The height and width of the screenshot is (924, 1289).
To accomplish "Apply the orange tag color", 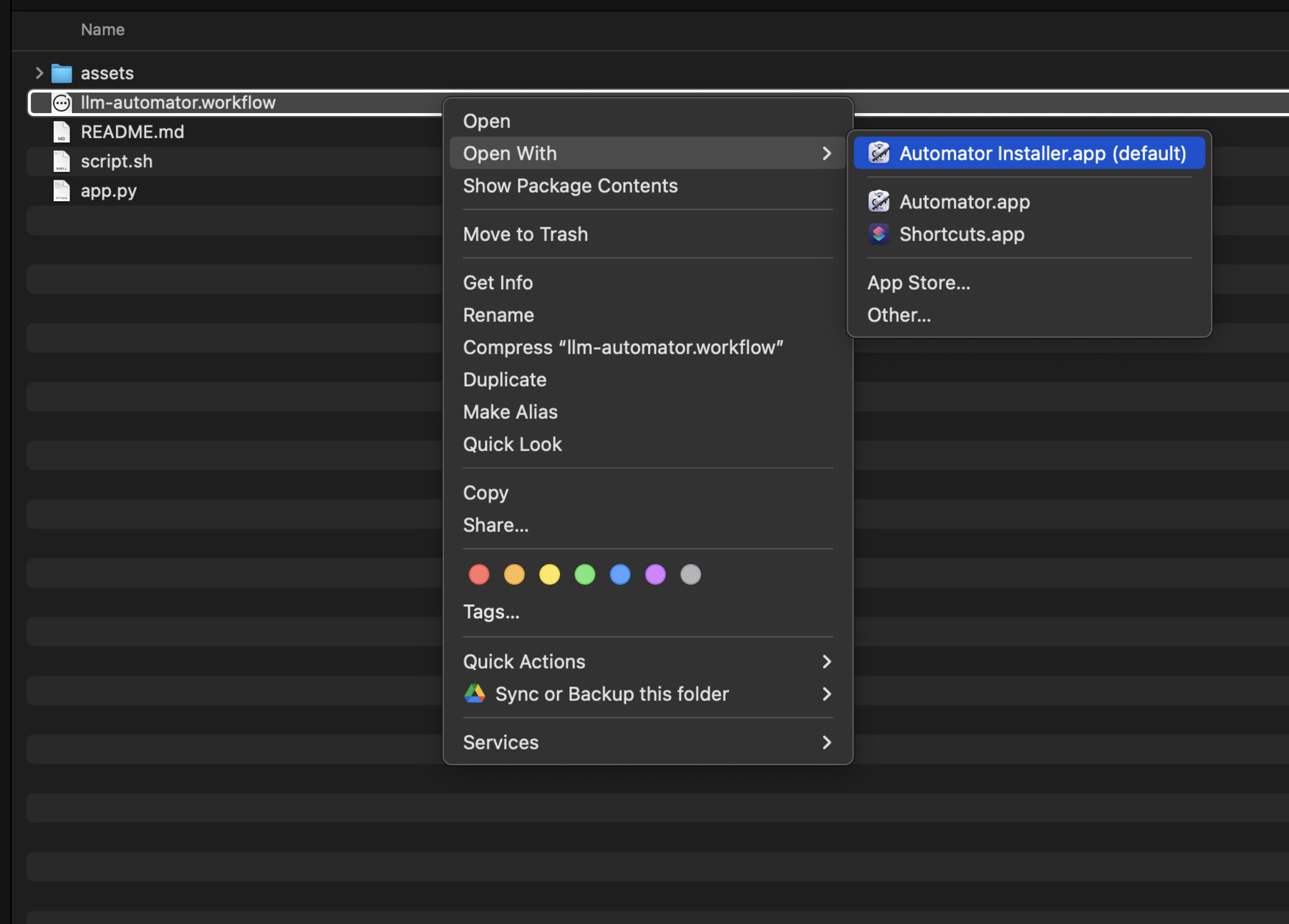I will tap(514, 574).
